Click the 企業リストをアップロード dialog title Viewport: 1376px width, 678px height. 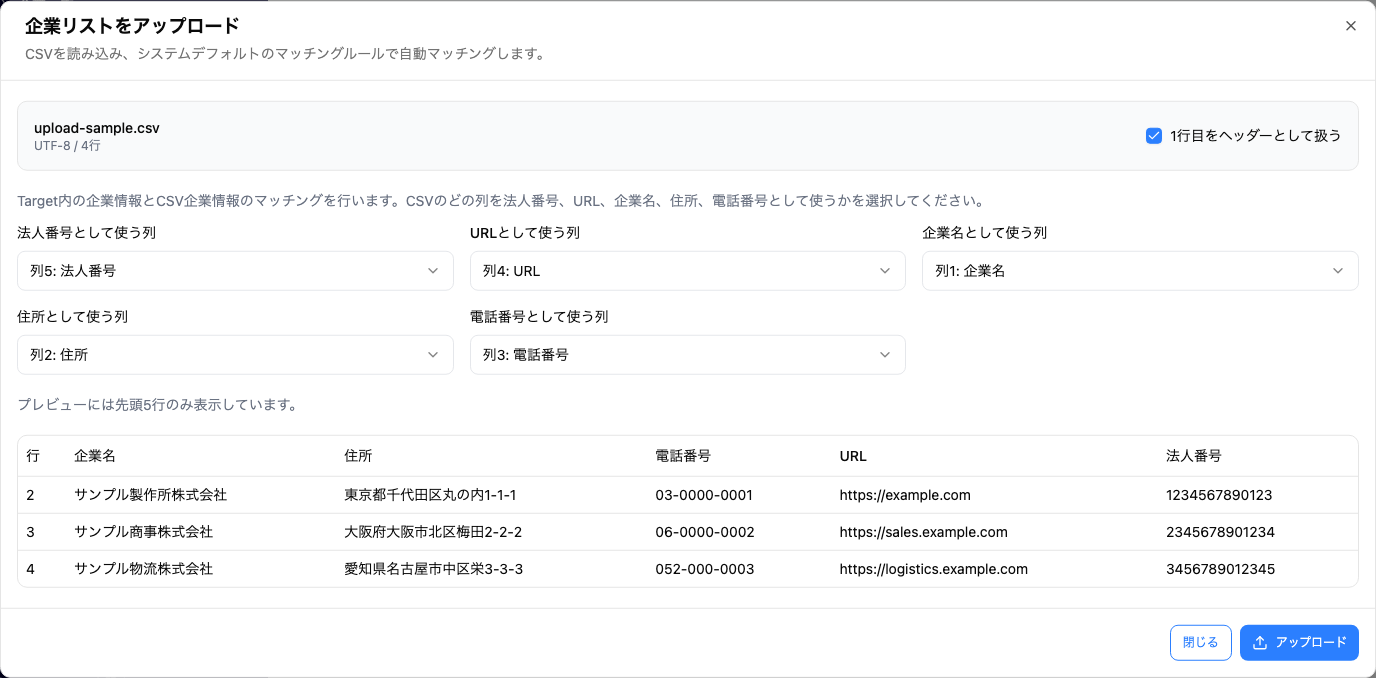pyautogui.click(x=132, y=26)
